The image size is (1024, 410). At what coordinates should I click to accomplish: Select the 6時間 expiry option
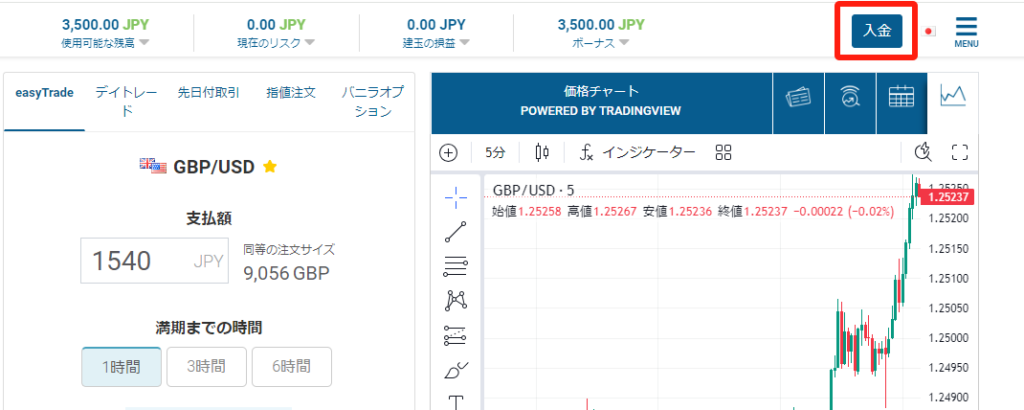(x=291, y=366)
